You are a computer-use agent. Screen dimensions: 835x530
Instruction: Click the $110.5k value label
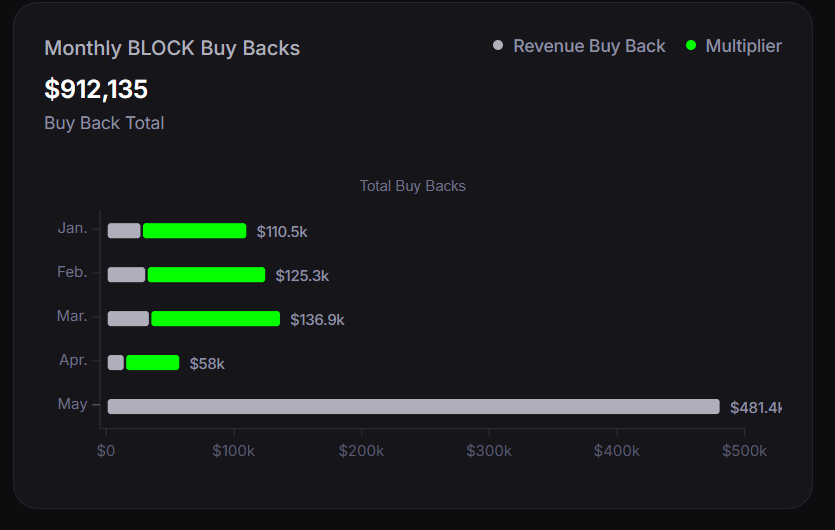coord(282,232)
